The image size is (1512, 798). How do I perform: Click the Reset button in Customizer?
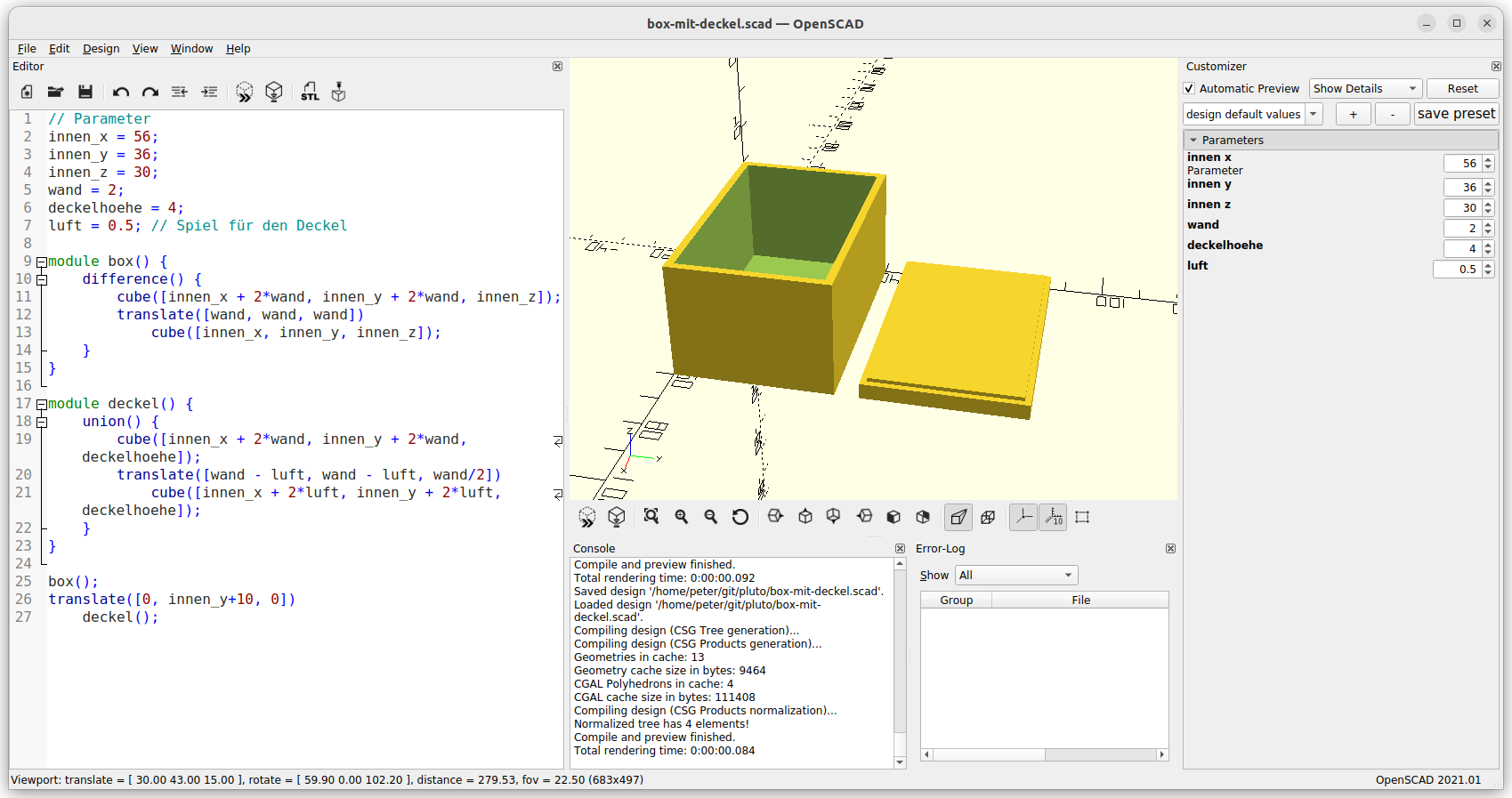tap(1462, 89)
